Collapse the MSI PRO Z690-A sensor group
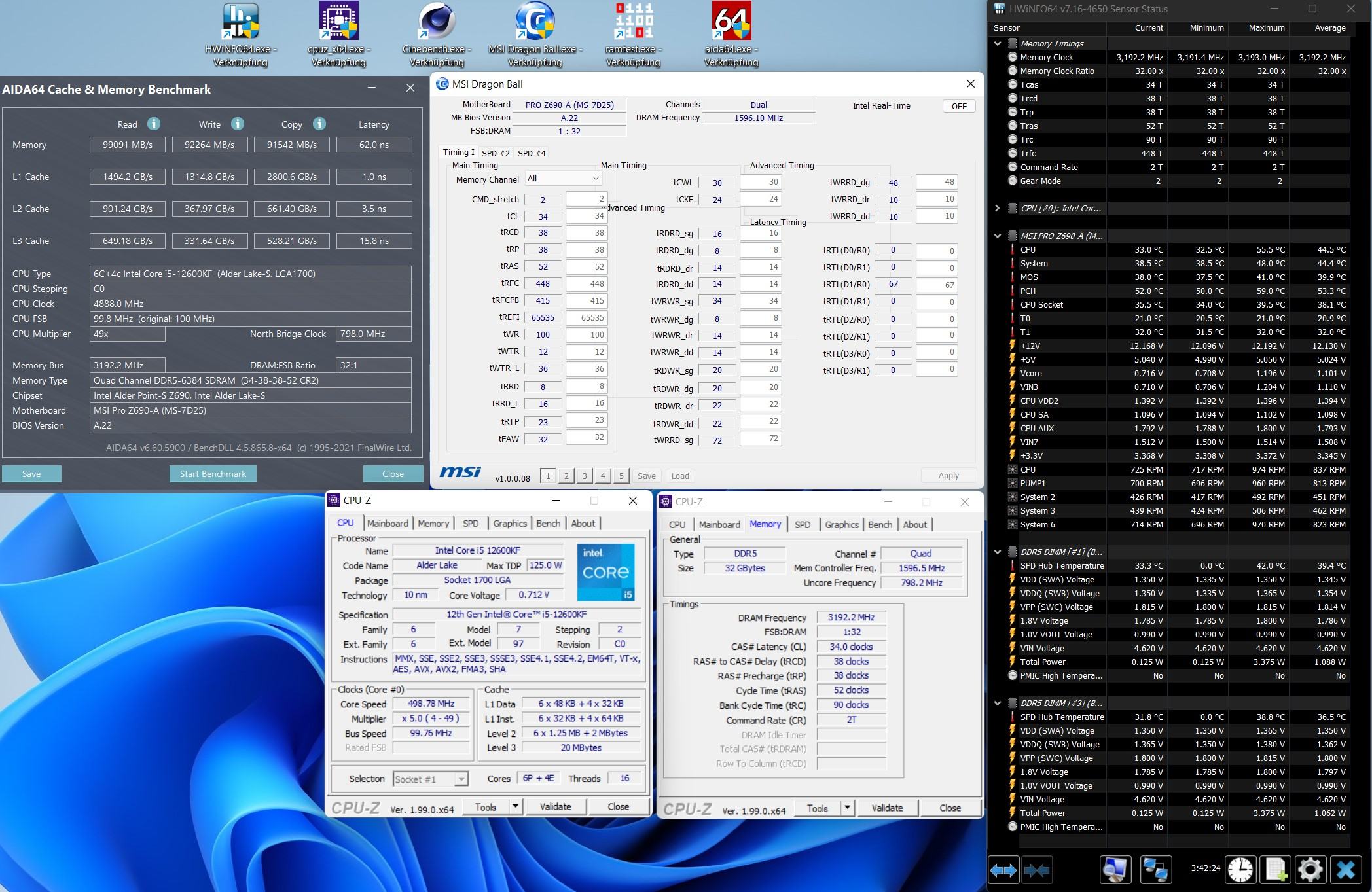Viewport: 1372px width, 892px height. click(998, 236)
